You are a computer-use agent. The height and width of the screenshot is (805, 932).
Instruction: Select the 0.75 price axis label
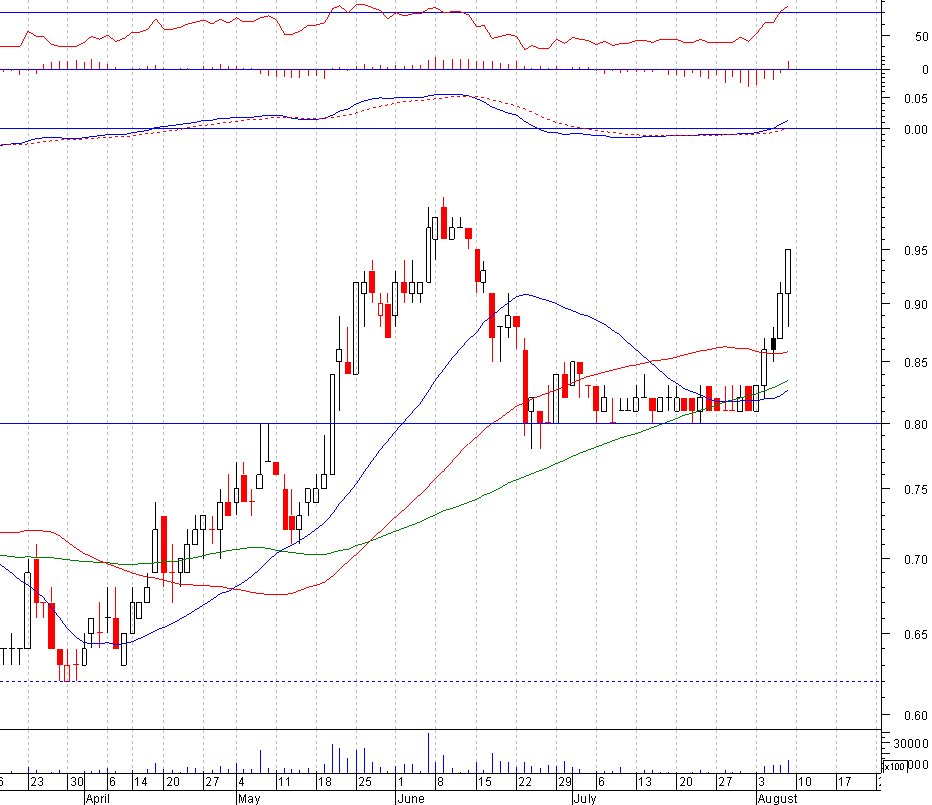(915, 490)
